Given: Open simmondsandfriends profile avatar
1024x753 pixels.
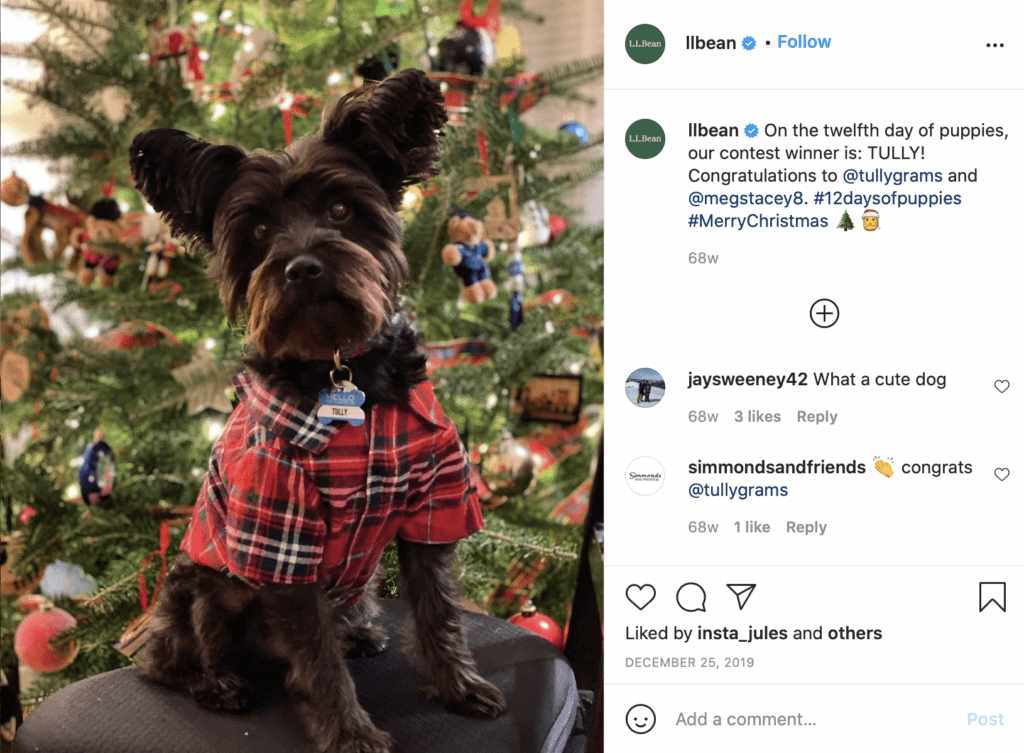Looking at the screenshot, I should [x=645, y=475].
